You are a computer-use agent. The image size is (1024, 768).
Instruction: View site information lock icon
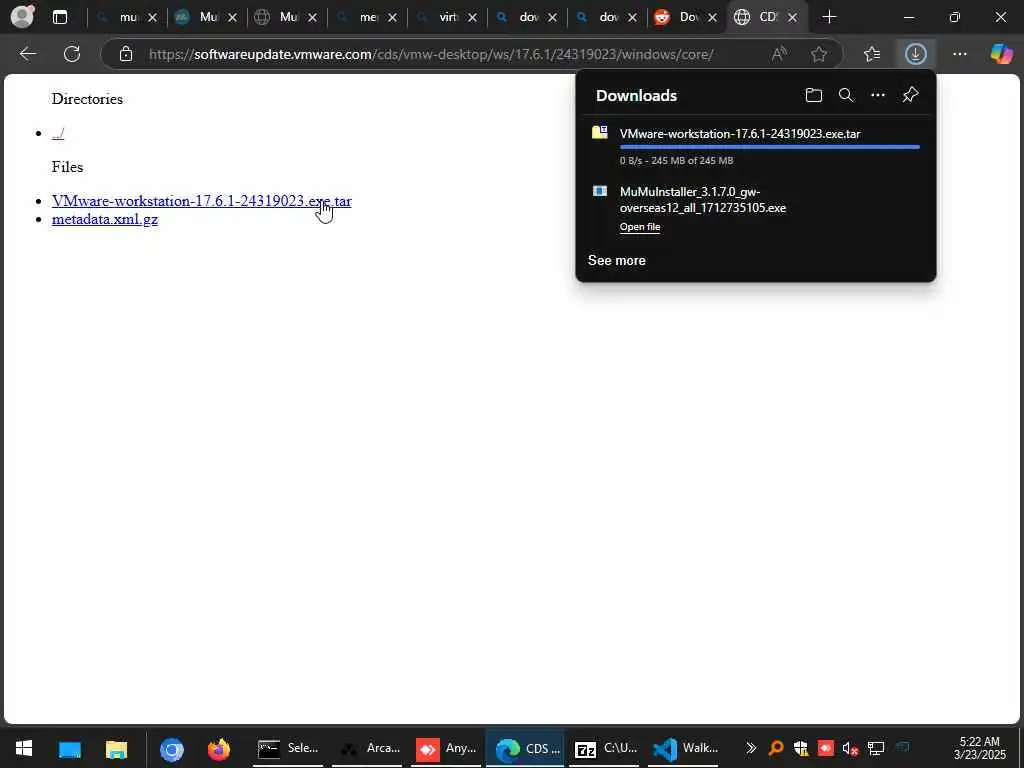126,54
